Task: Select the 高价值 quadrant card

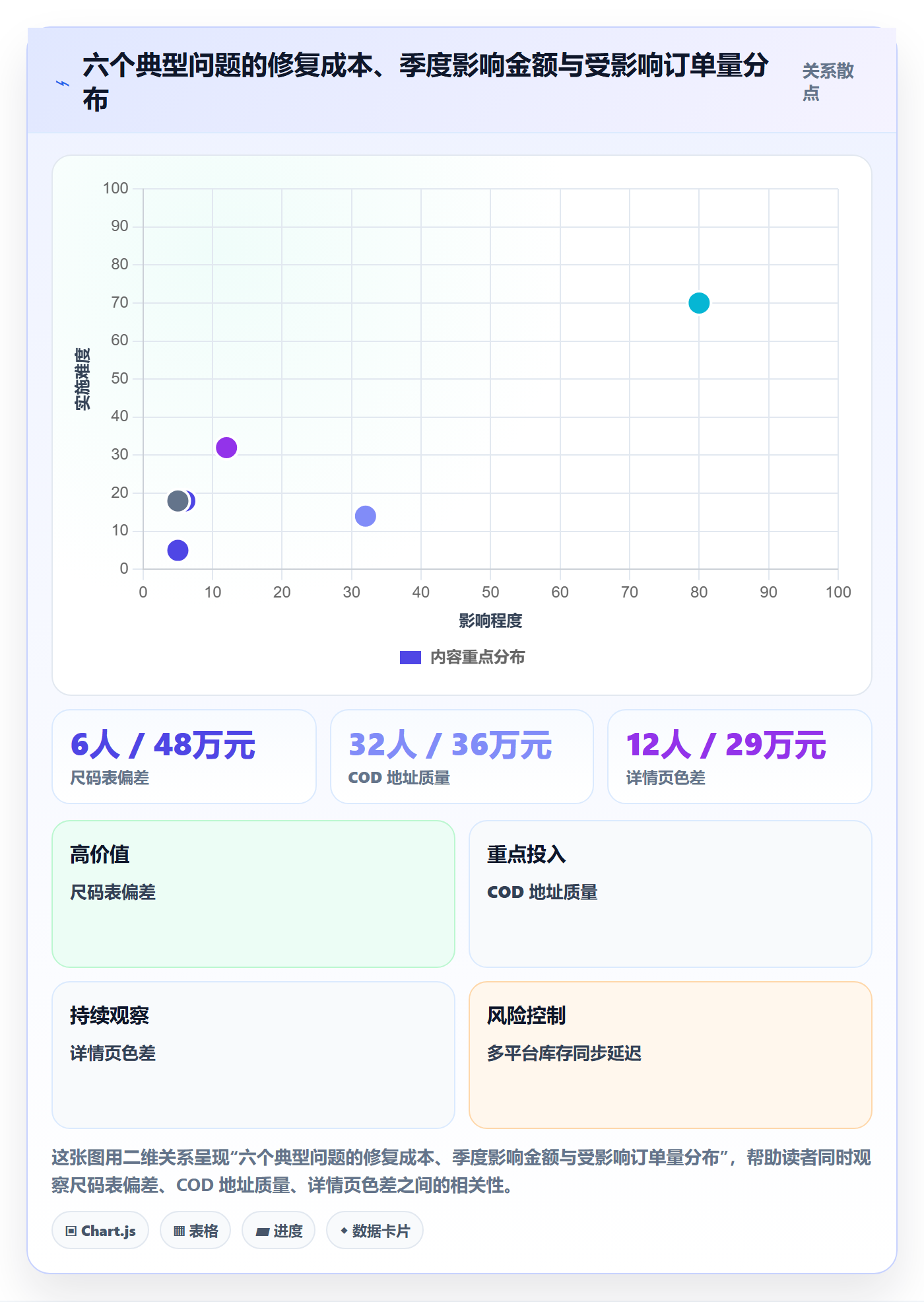Action: point(253,894)
